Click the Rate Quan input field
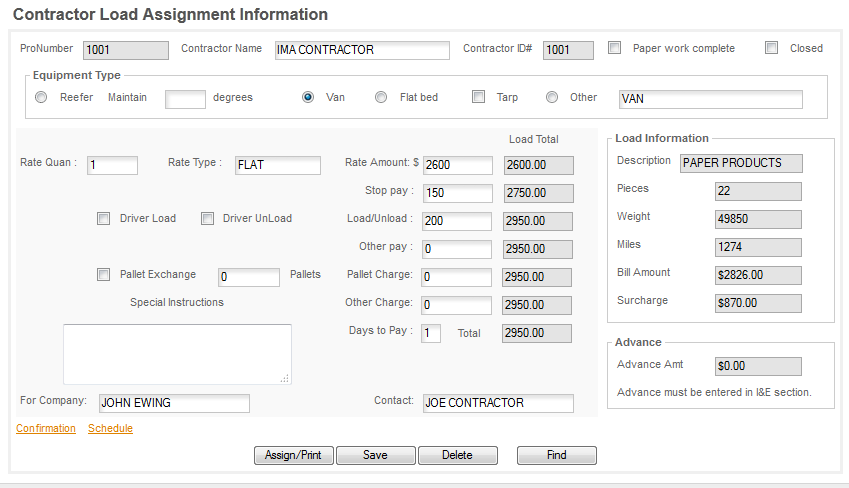 click(113, 165)
